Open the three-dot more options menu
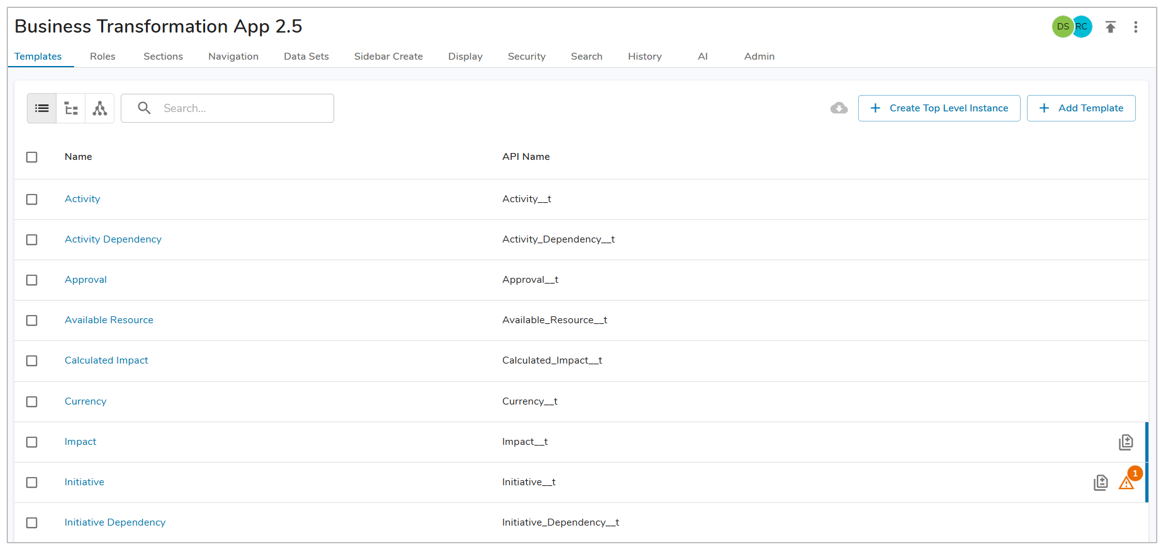 pos(1136,27)
